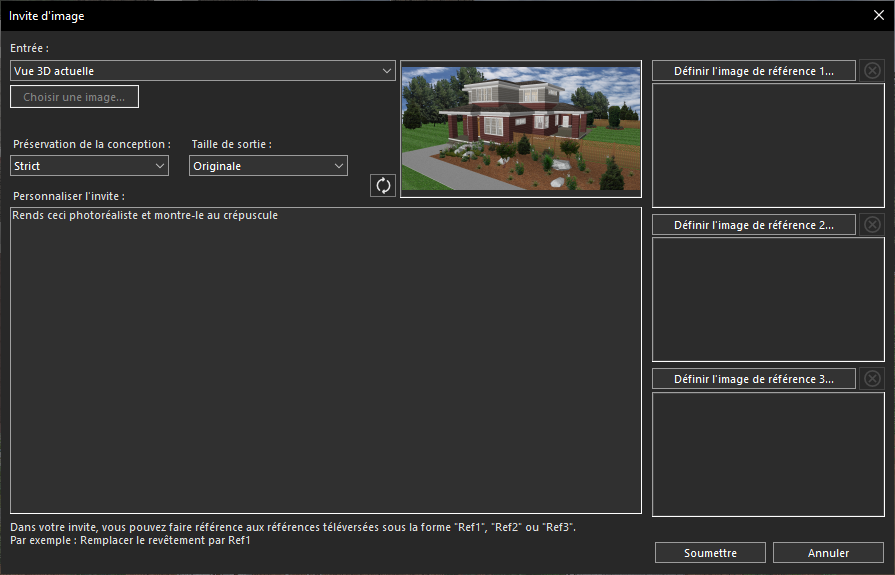The width and height of the screenshot is (895, 575).
Task: Click the empty reference image 2 preview area
Action: [768, 300]
